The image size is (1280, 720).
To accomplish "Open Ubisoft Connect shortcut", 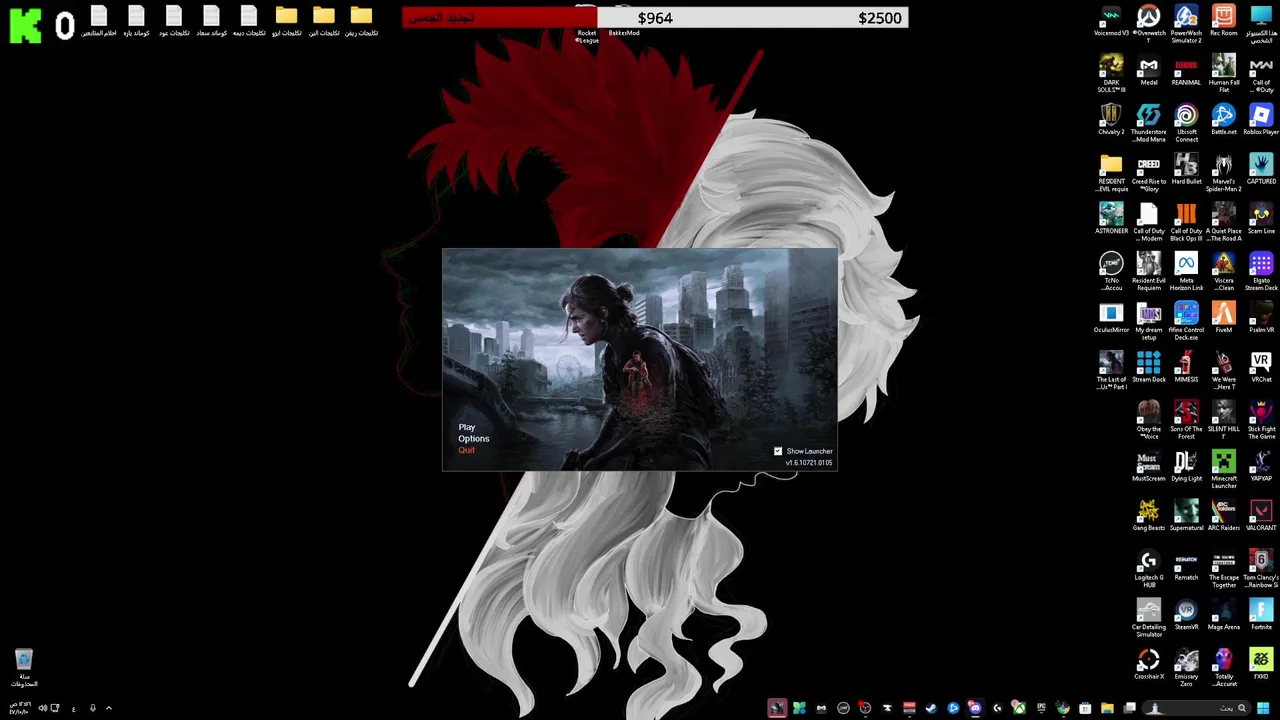I will pos(1186,121).
